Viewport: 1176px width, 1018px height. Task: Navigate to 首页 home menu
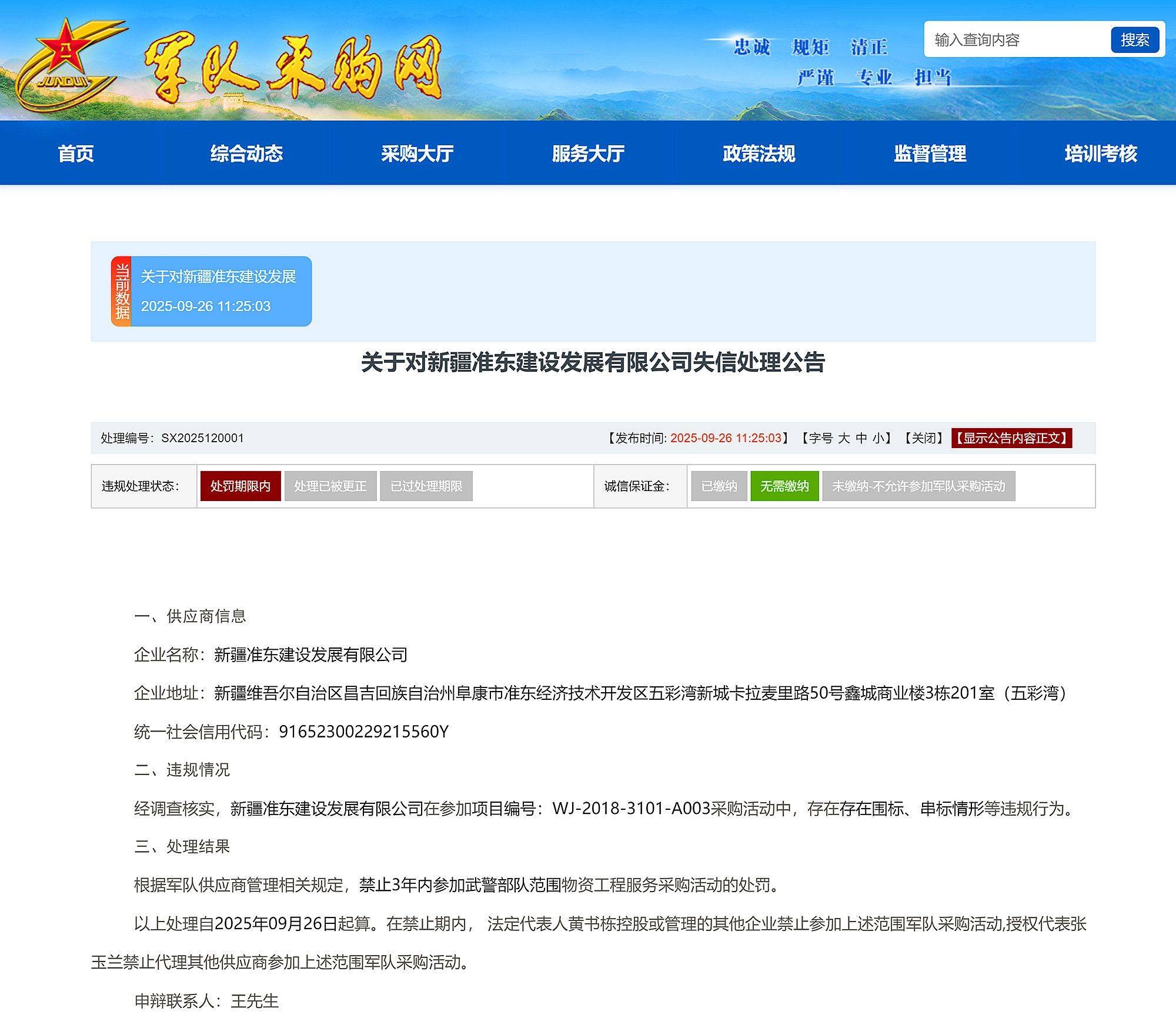tap(76, 153)
